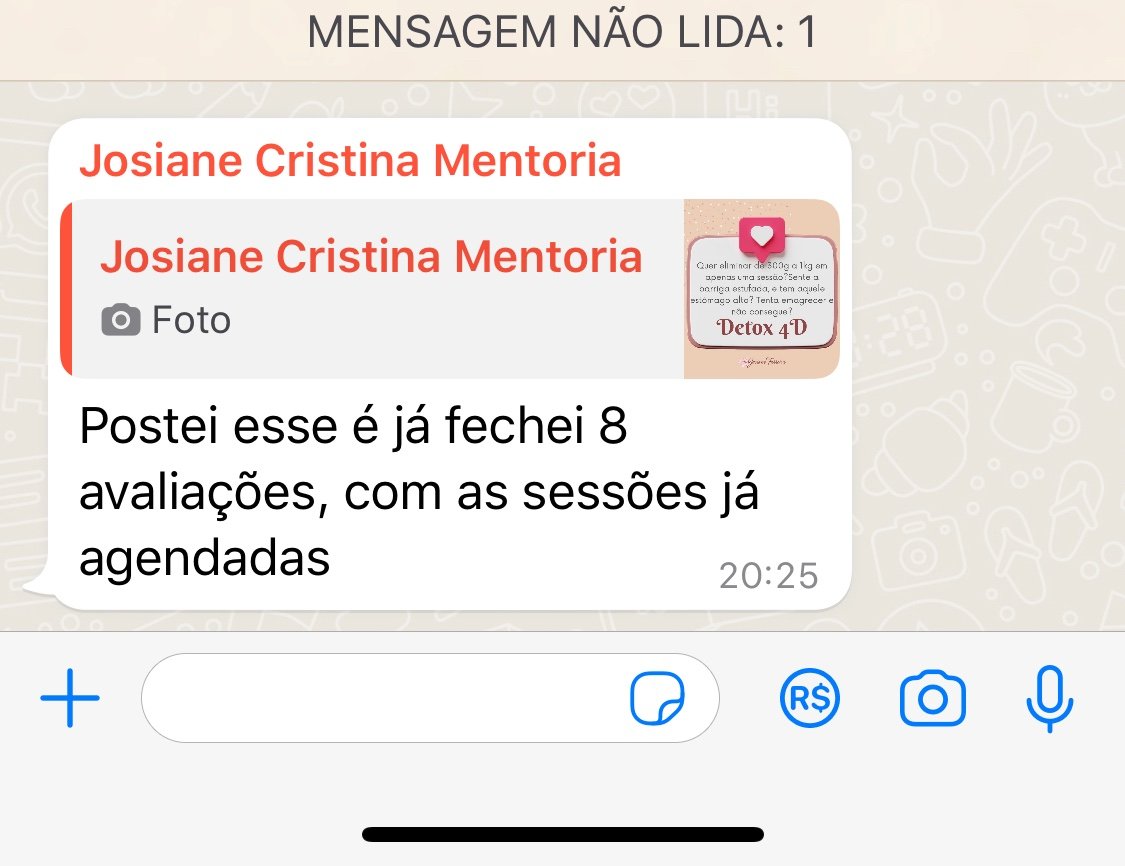Select the Foto label in quoted reply
Screen dimensions: 1125x866
click(x=192, y=320)
